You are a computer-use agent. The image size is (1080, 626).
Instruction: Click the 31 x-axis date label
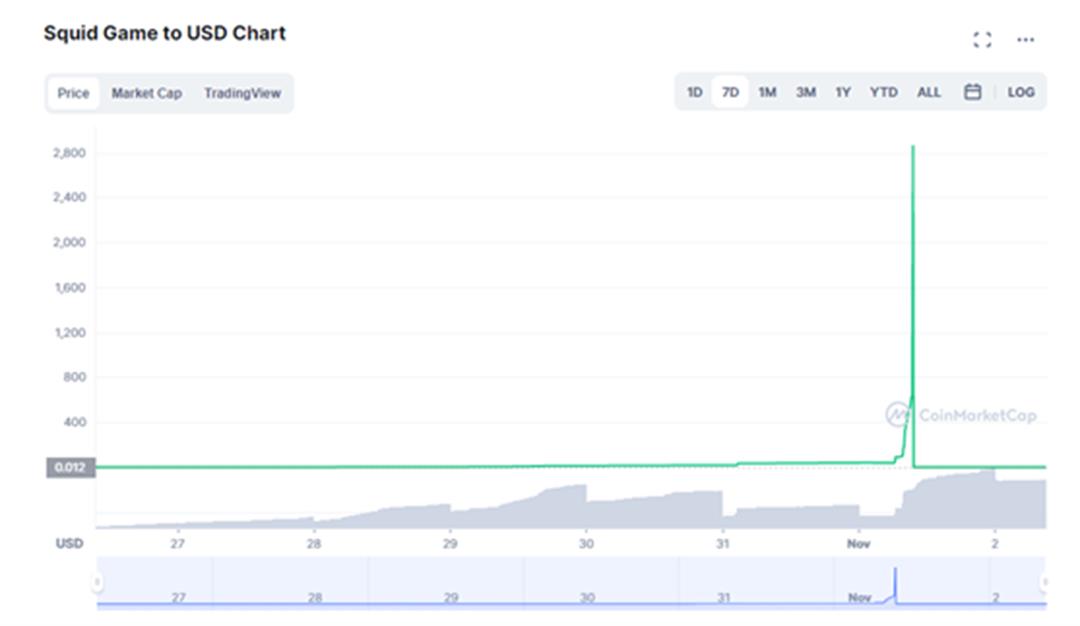[722, 544]
